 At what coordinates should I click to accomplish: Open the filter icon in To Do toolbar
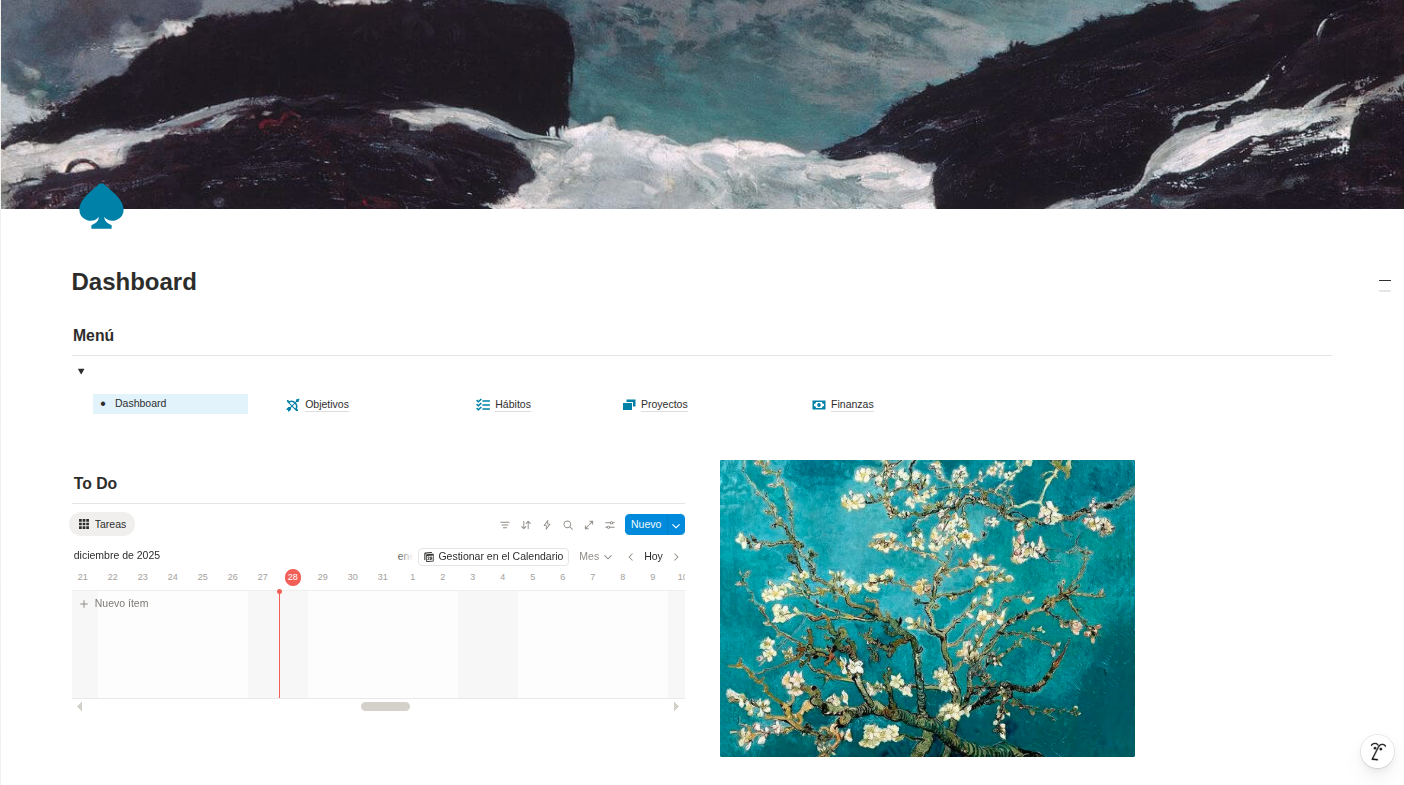point(505,525)
